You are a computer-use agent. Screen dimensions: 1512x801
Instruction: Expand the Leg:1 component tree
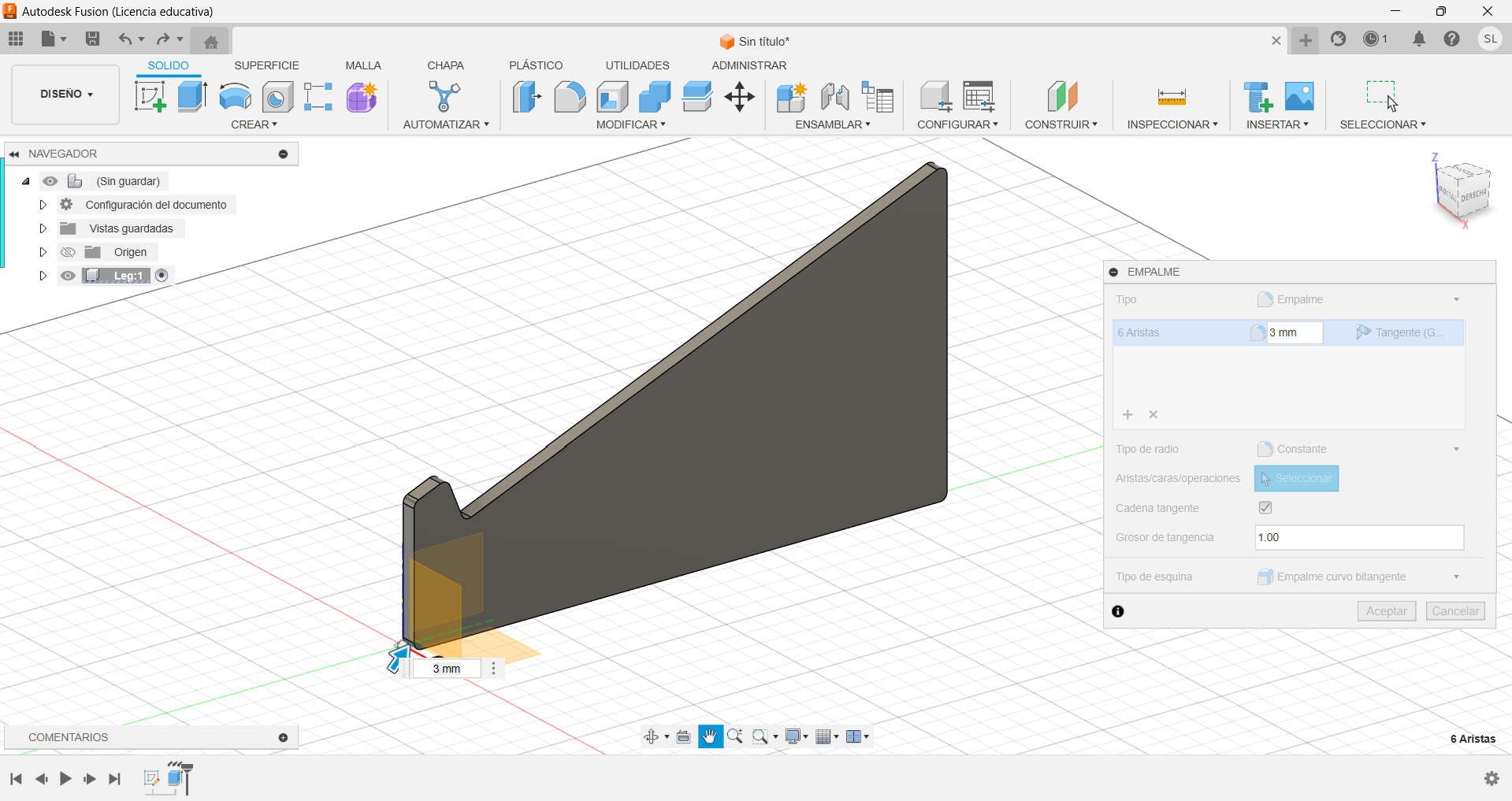point(43,276)
